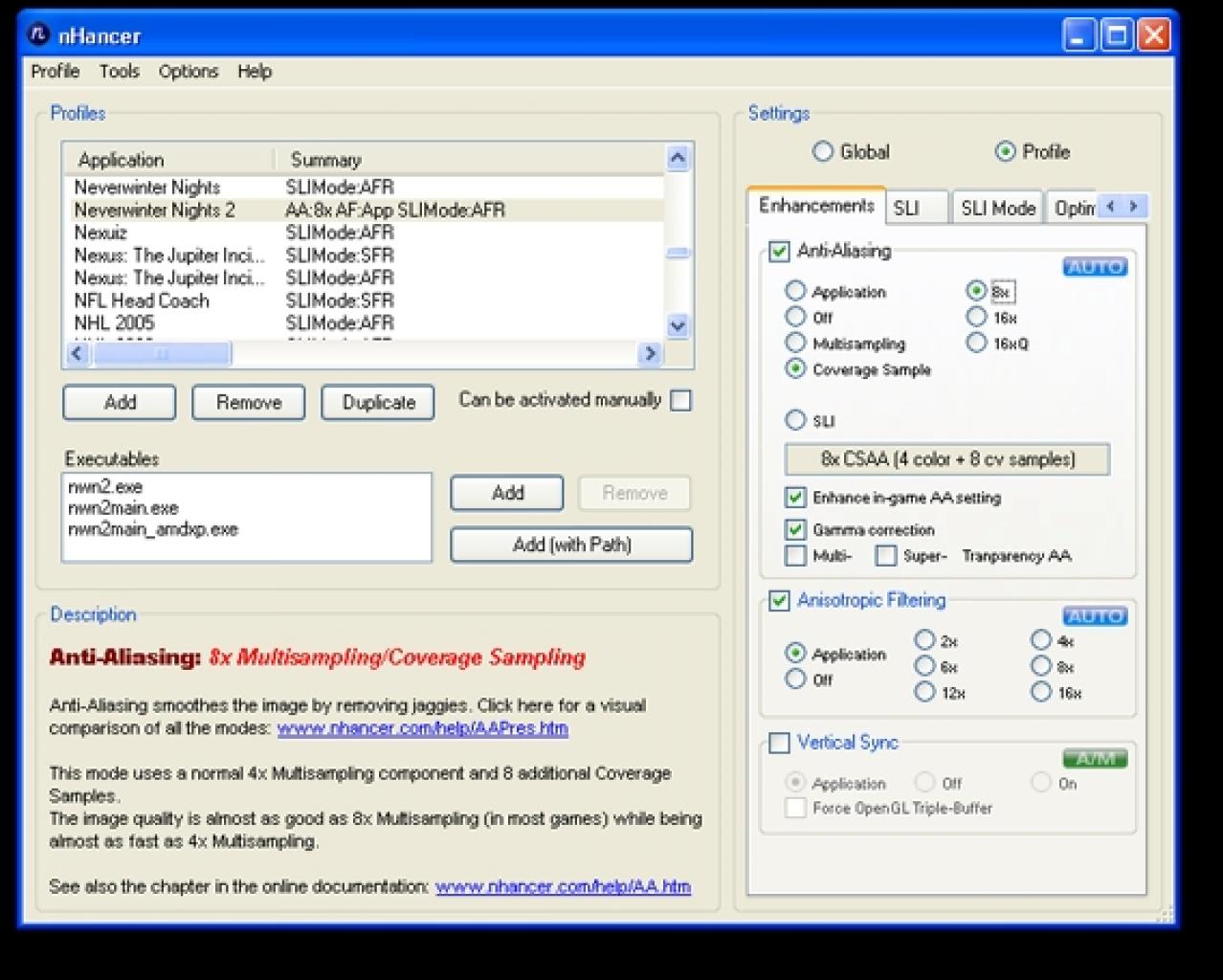Viewport: 1223px width, 980px height.
Task: Click the profile list scroll up arrow
Action: click(678, 158)
